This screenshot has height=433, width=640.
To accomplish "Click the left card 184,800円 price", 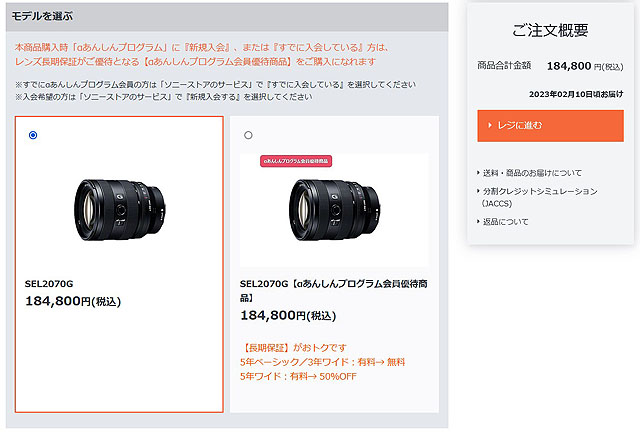I will (73, 301).
